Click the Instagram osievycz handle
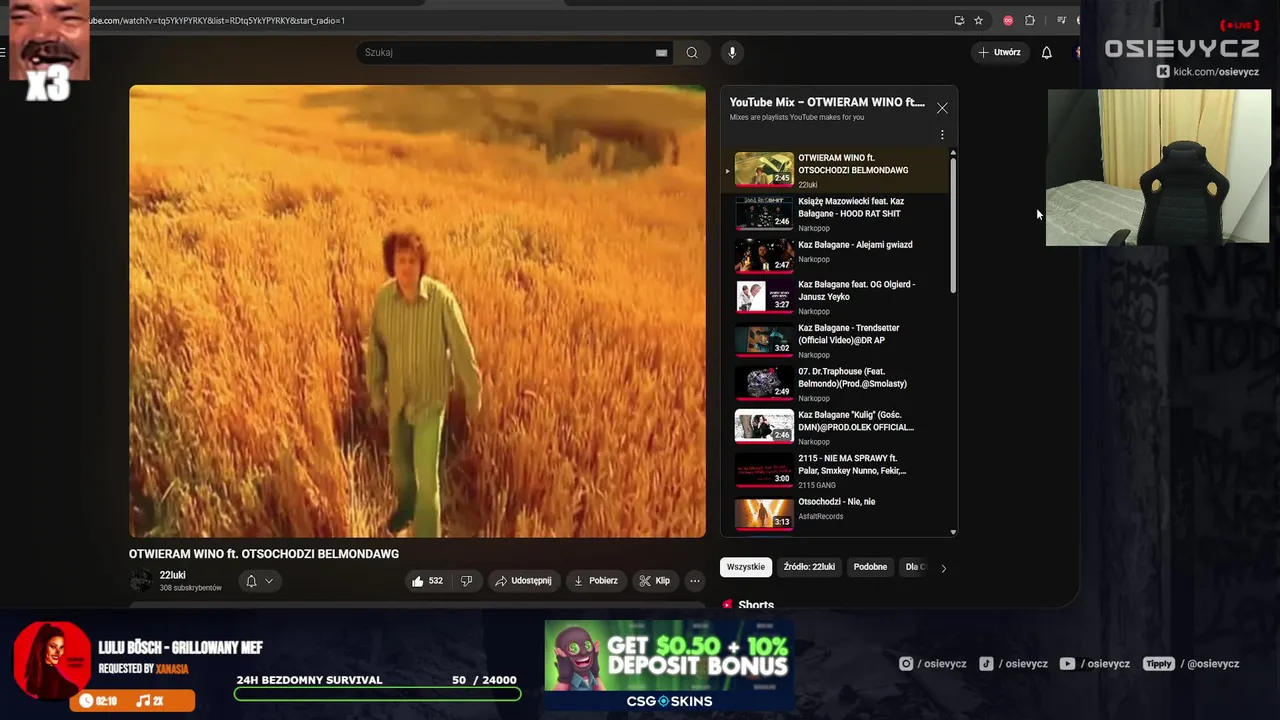 coord(933,664)
